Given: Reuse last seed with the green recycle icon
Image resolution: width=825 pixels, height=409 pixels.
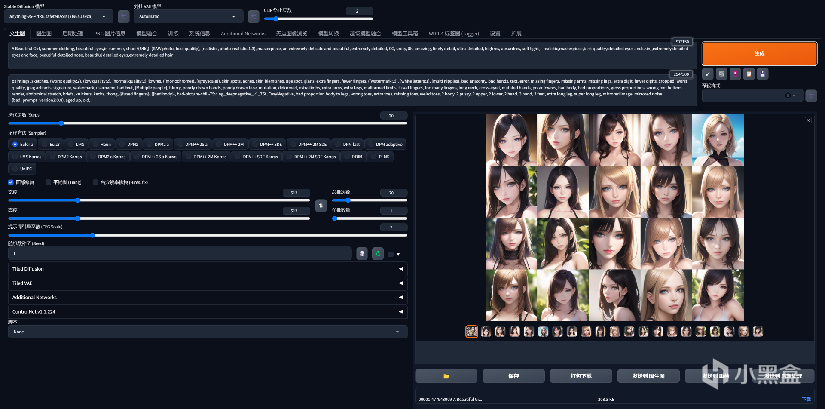Looking at the screenshot, I should point(378,254).
